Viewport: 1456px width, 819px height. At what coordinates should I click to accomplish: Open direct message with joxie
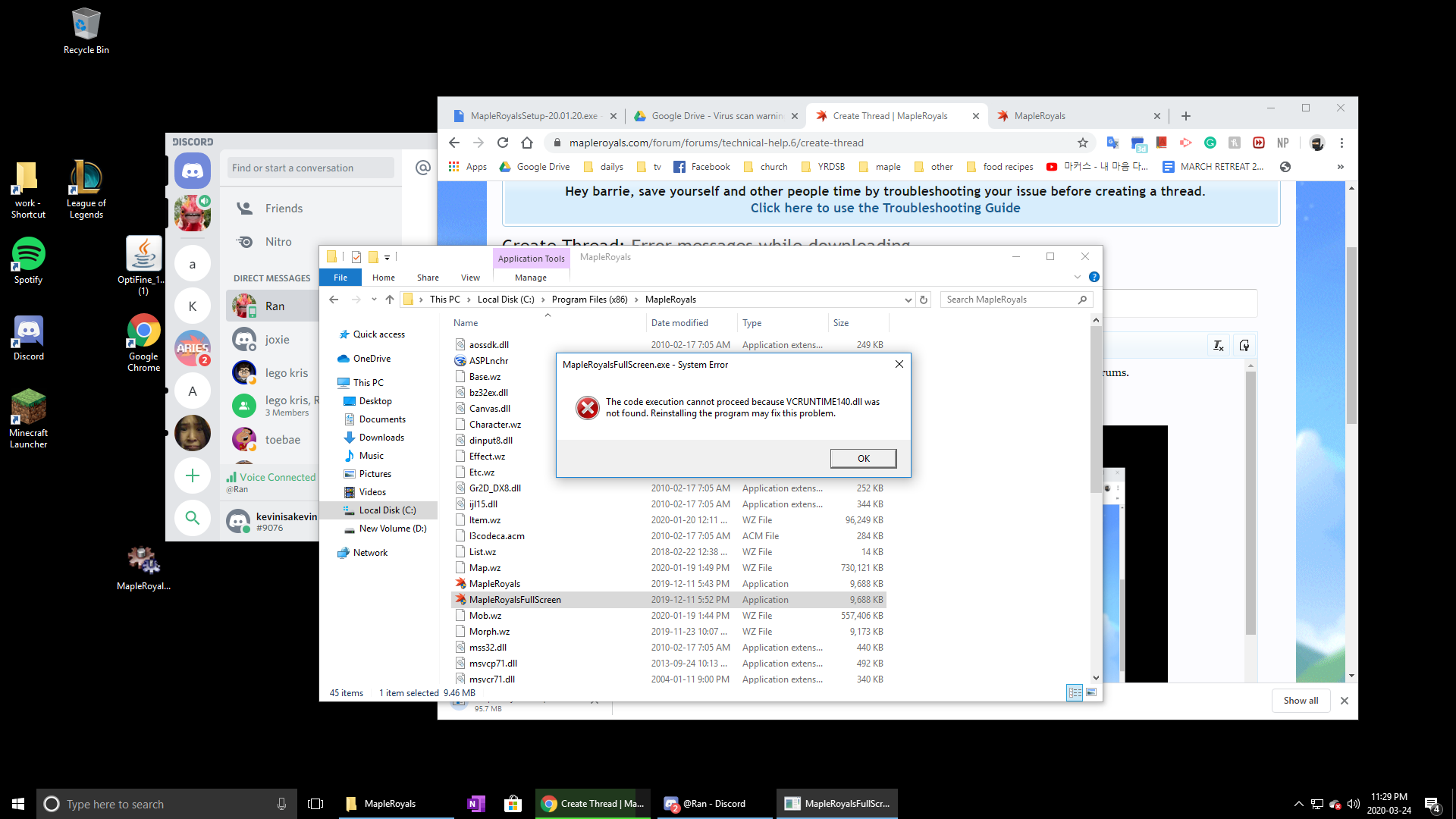pyautogui.click(x=277, y=340)
